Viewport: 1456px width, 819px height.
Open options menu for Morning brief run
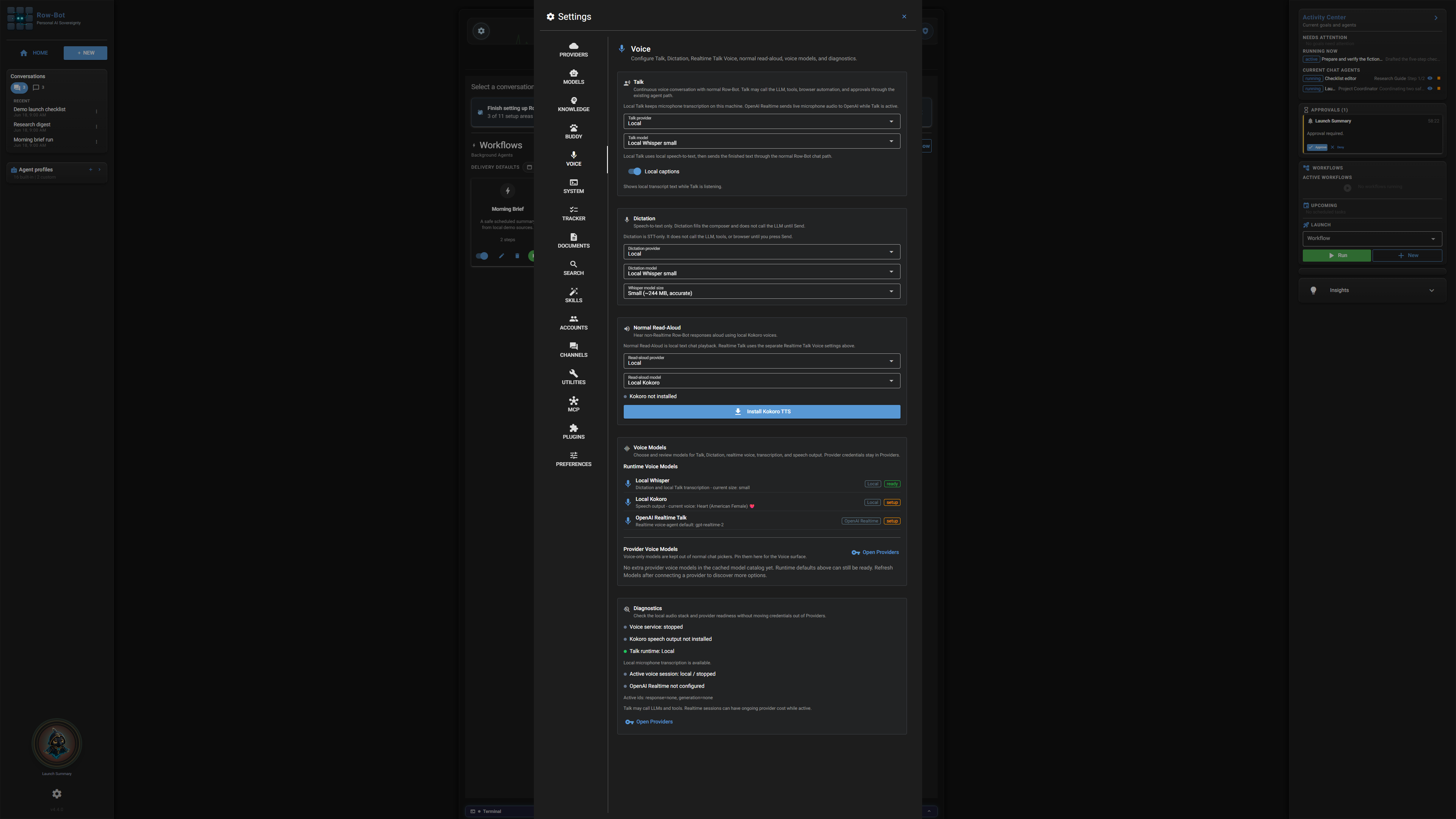click(x=97, y=142)
